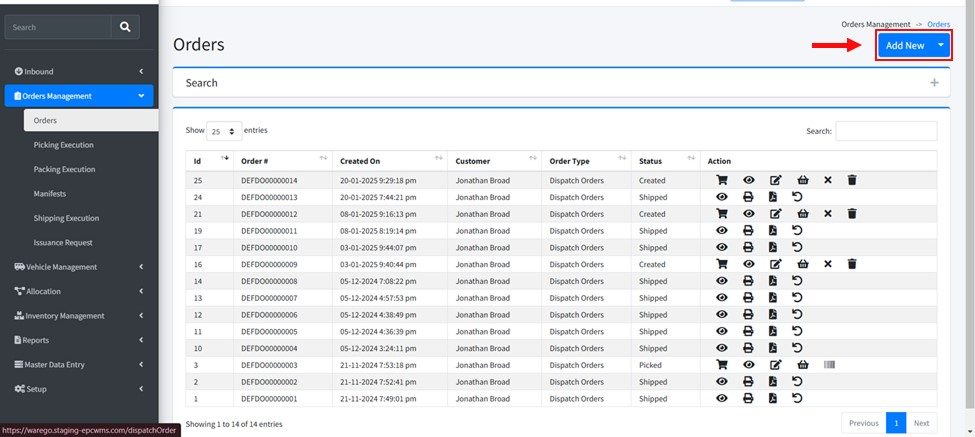Open Picking Execution in the sidebar
Viewport: 975px width, 437px height.
91,145
